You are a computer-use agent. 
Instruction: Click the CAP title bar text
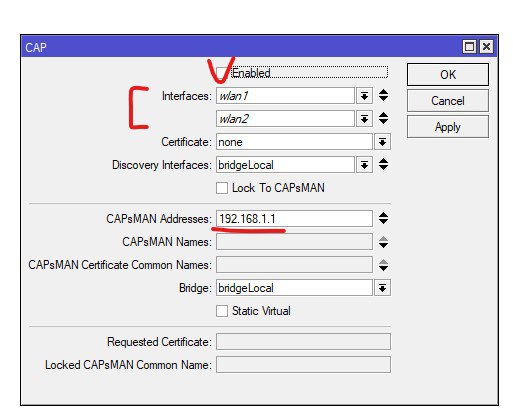click(x=36, y=47)
